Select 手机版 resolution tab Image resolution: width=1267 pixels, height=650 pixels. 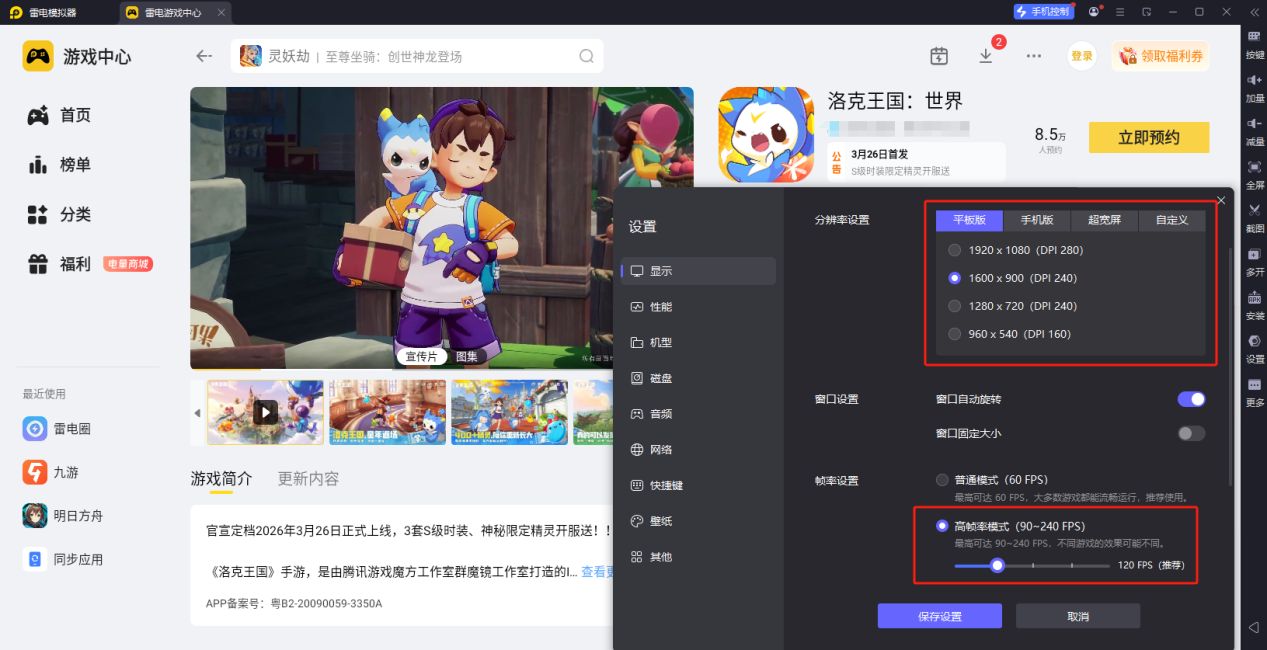click(1036, 220)
